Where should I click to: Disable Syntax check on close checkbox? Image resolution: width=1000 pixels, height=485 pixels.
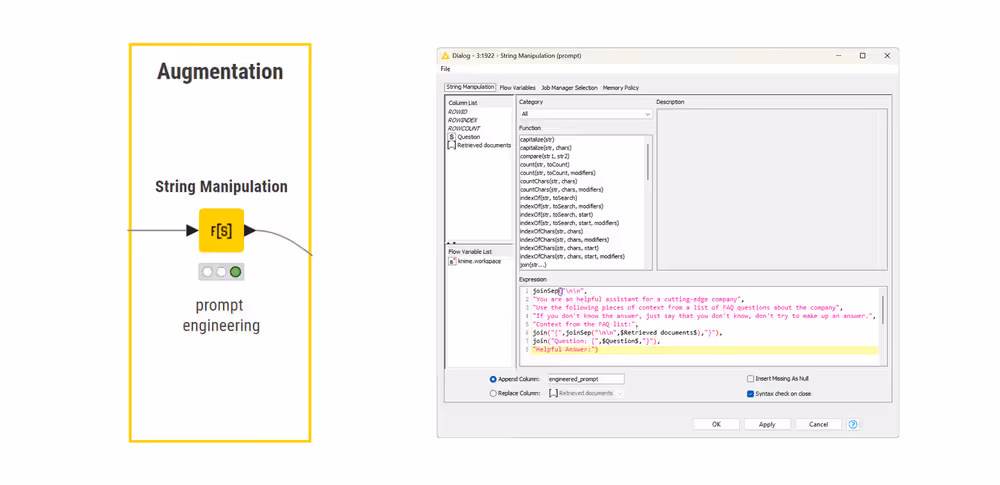click(751, 394)
